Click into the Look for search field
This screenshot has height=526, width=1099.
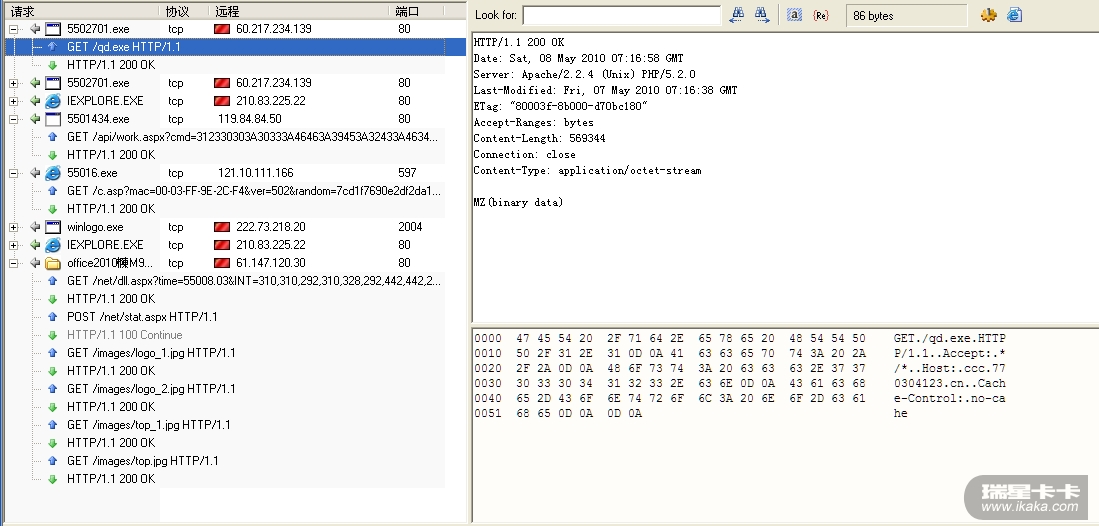pos(622,15)
